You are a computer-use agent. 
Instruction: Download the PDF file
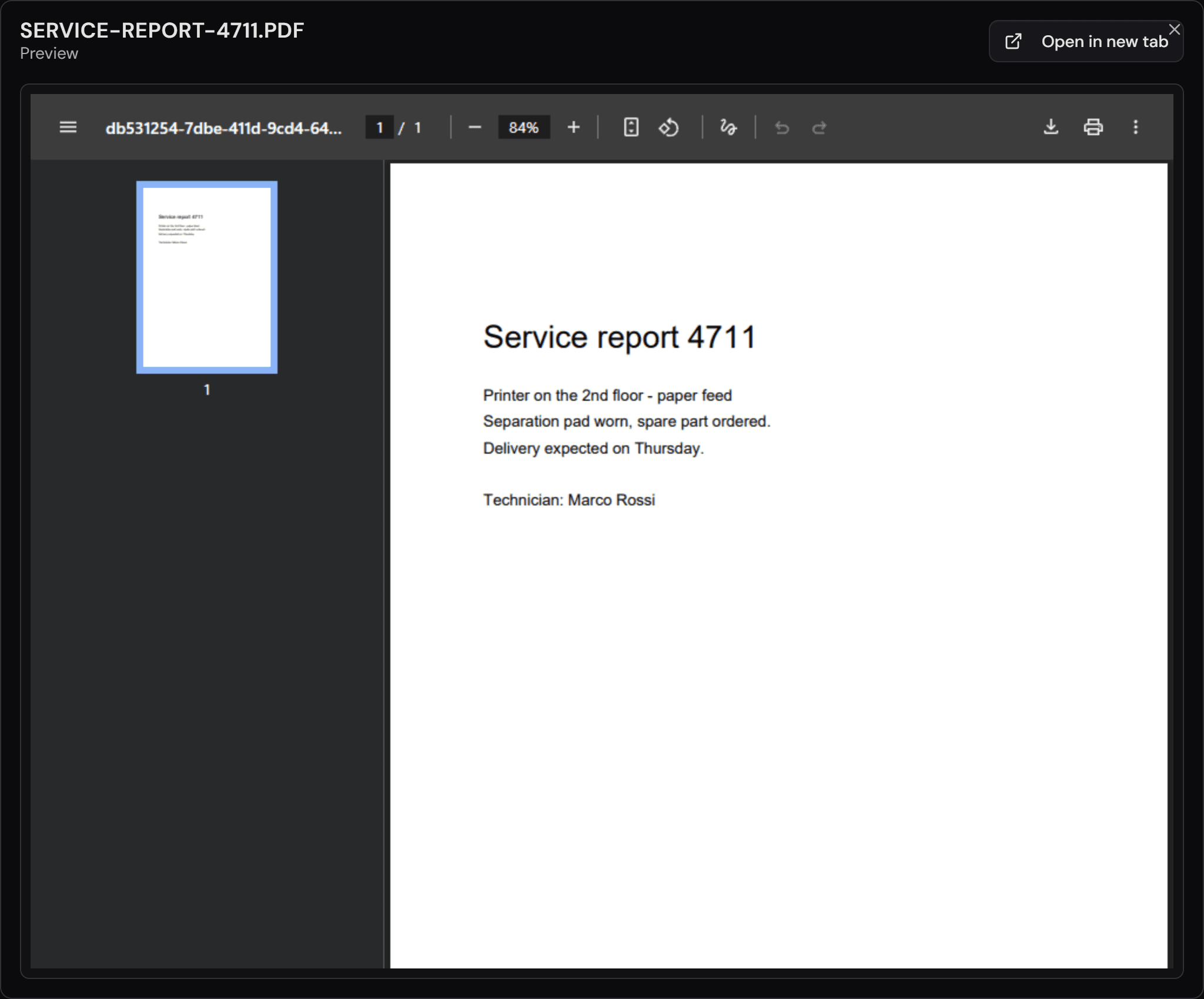click(x=1051, y=127)
